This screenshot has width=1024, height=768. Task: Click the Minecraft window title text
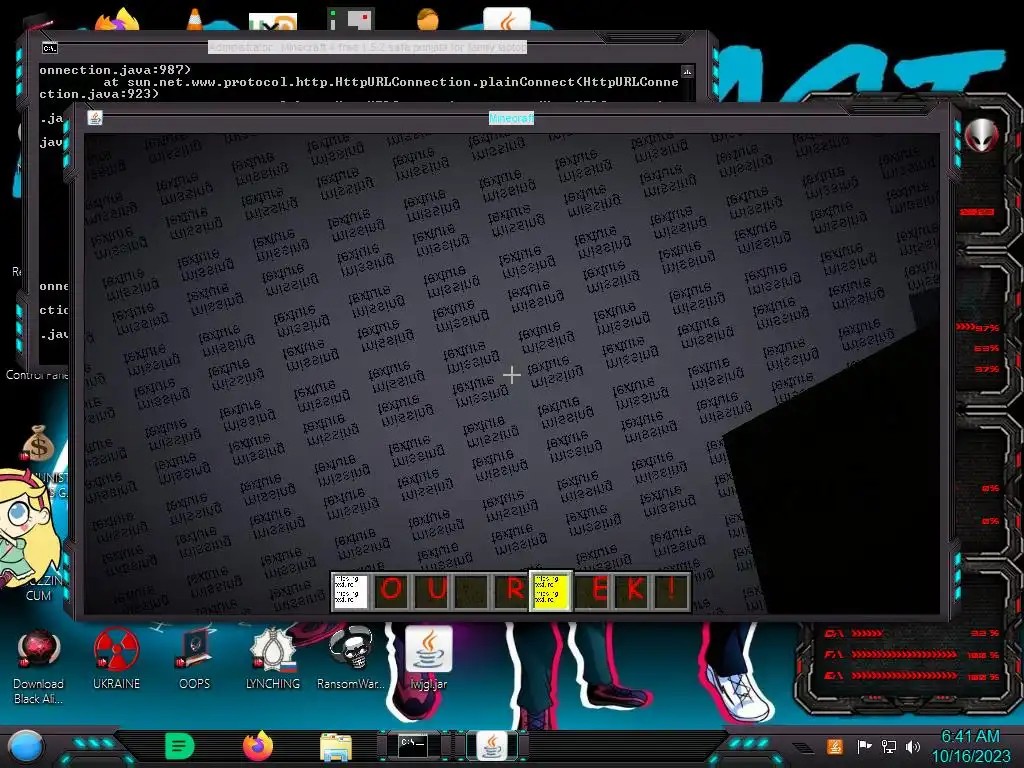tap(511, 118)
